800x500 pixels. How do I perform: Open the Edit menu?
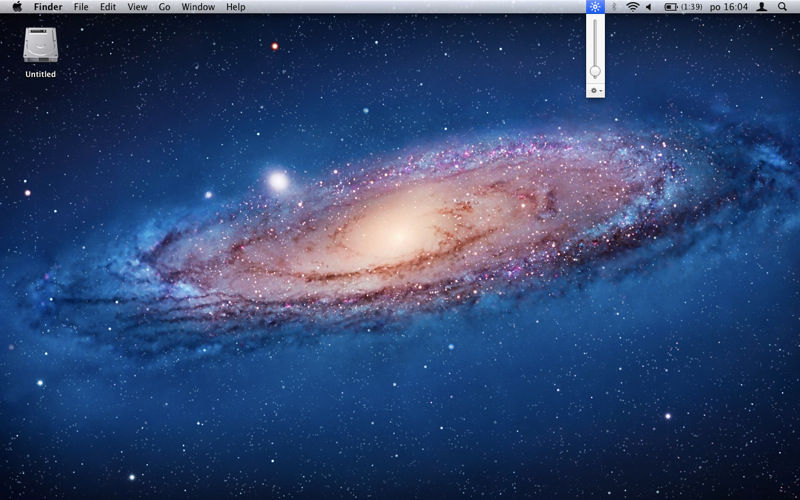pyautogui.click(x=108, y=7)
